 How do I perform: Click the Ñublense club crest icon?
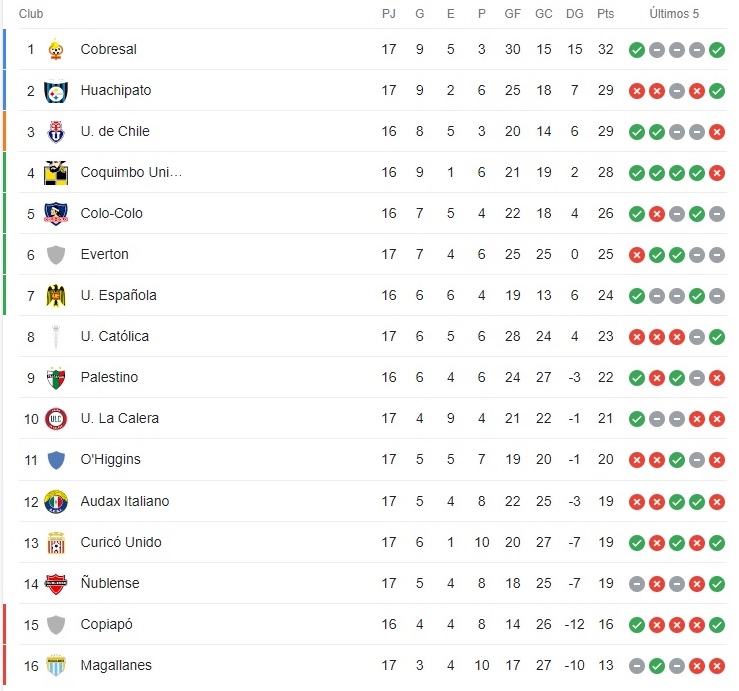coord(56,583)
